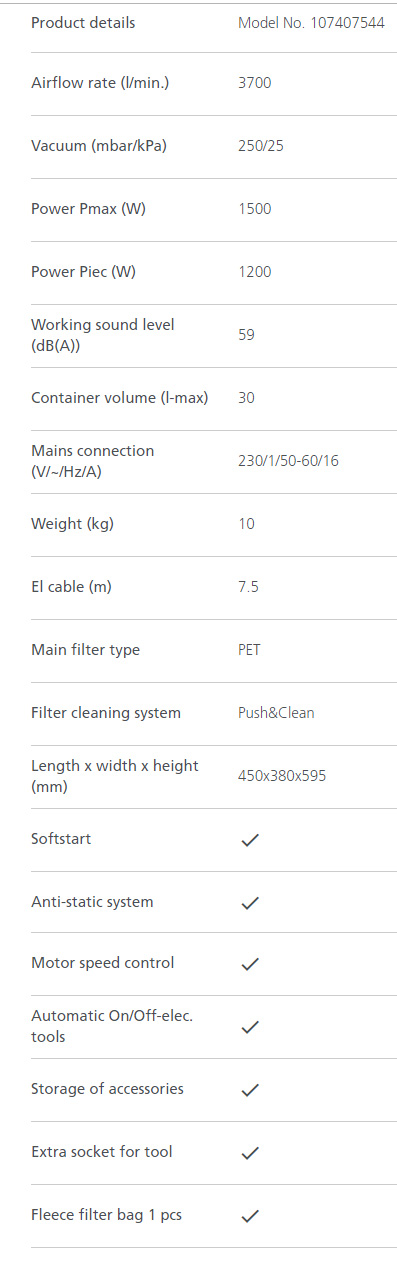Click the Main filter type PET value

[251, 650]
